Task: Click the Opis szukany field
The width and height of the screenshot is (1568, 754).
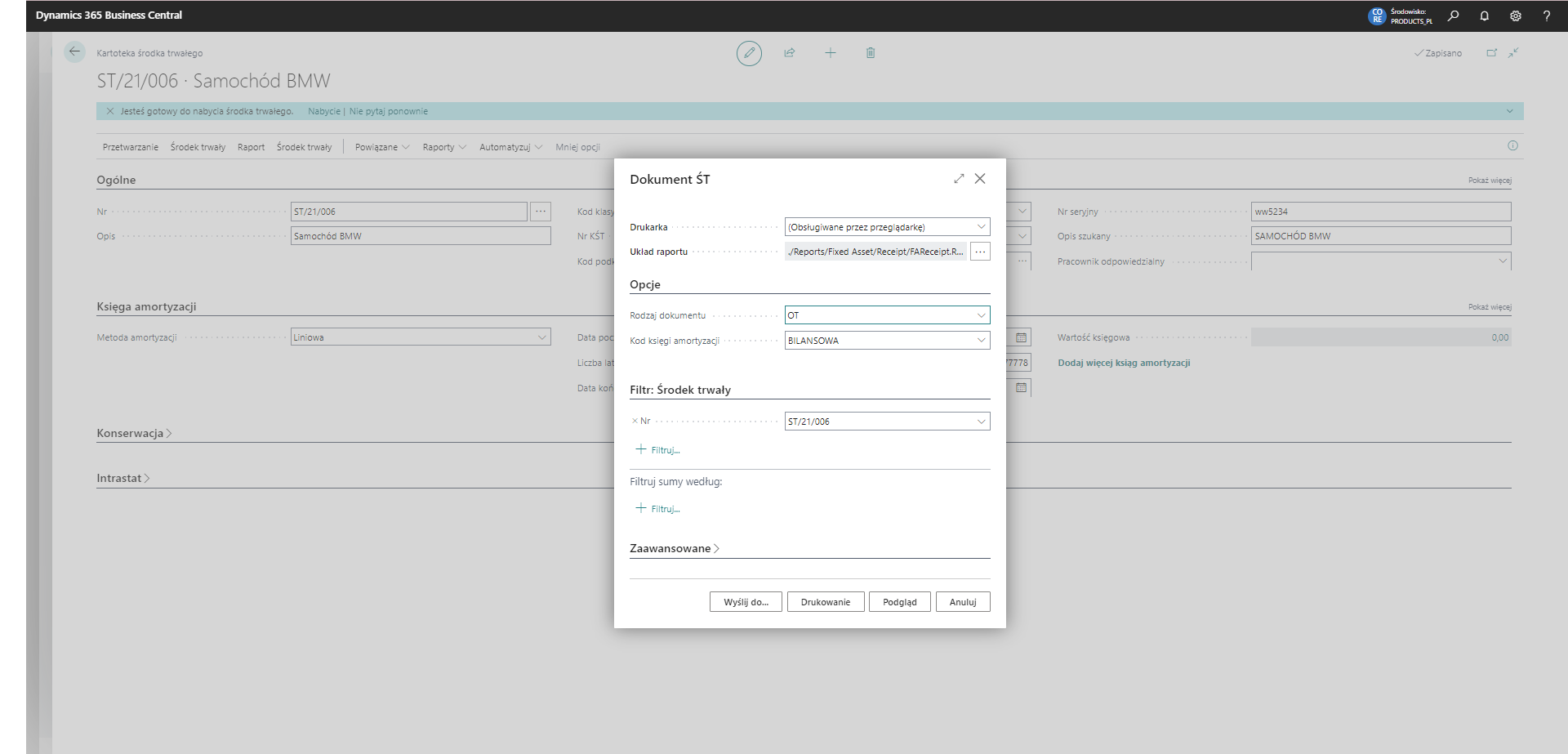Action: click(1381, 236)
